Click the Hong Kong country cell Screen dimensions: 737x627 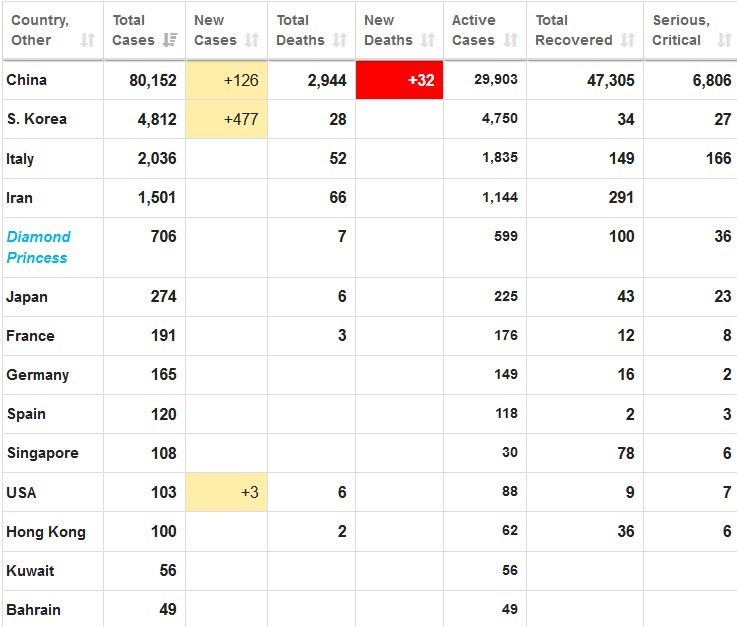(46, 532)
